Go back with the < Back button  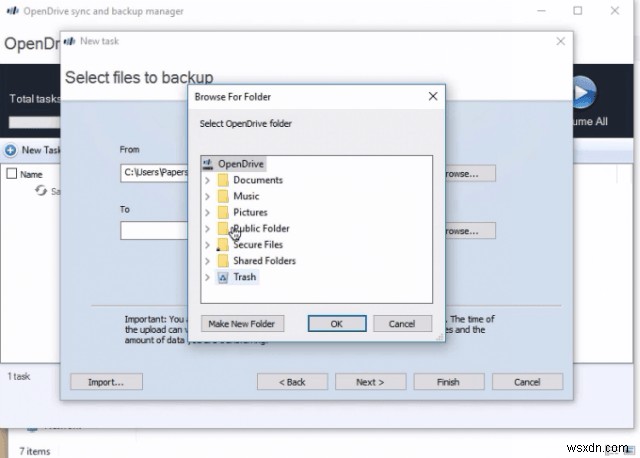(292, 382)
